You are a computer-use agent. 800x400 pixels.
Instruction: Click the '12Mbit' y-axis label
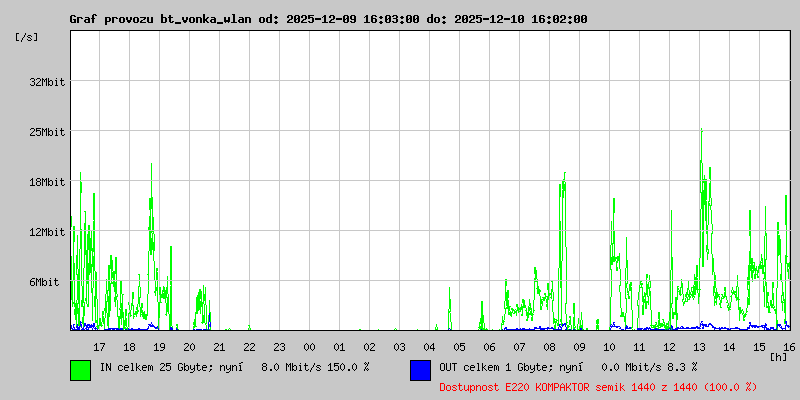47,232
